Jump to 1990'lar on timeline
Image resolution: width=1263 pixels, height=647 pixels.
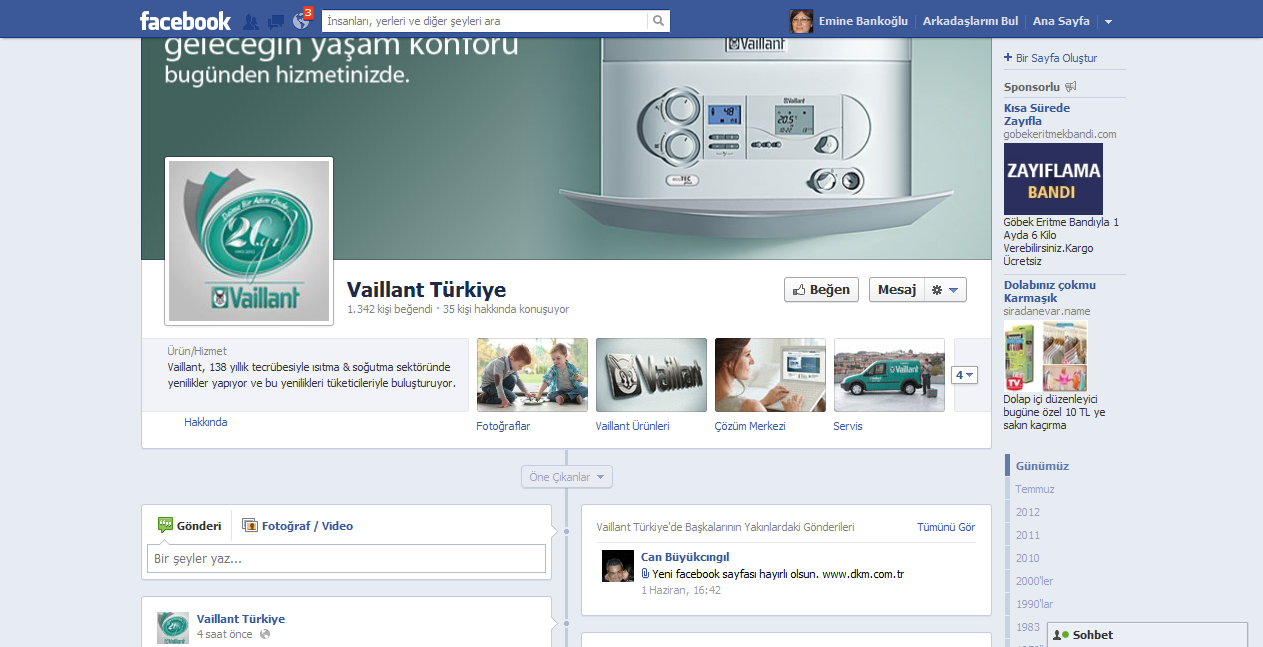pos(1035,604)
